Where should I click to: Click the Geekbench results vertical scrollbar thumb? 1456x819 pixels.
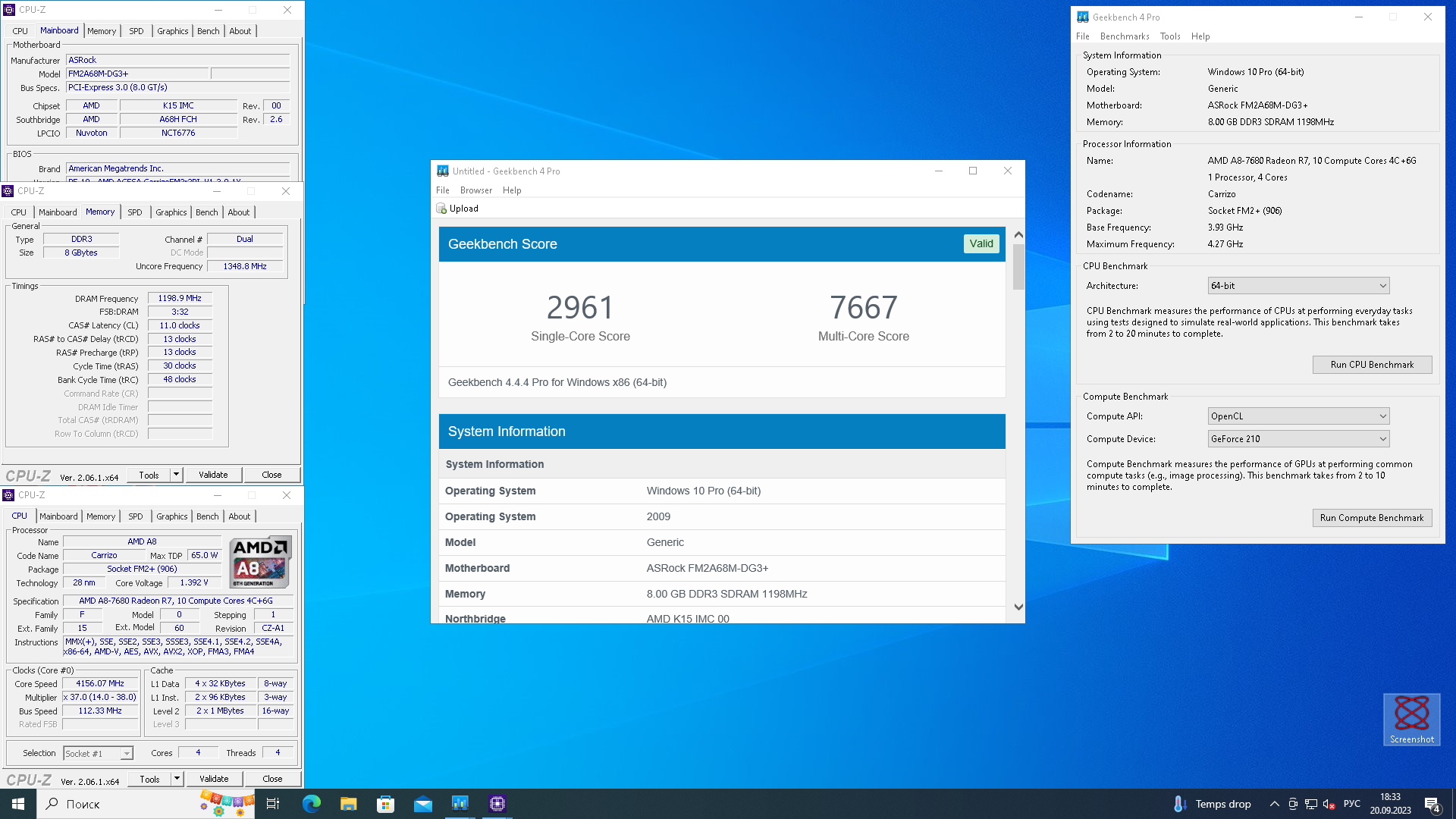pyautogui.click(x=1018, y=267)
